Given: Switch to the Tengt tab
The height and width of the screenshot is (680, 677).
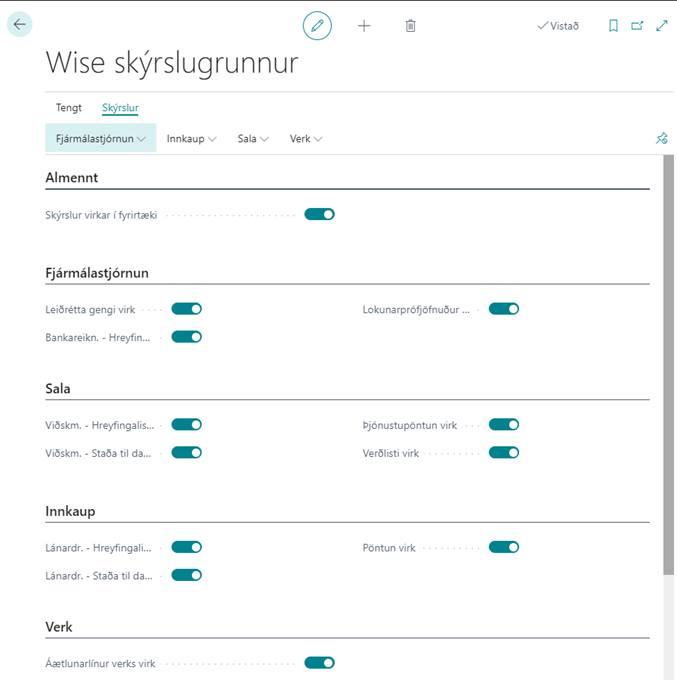Looking at the screenshot, I should tap(69, 107).
